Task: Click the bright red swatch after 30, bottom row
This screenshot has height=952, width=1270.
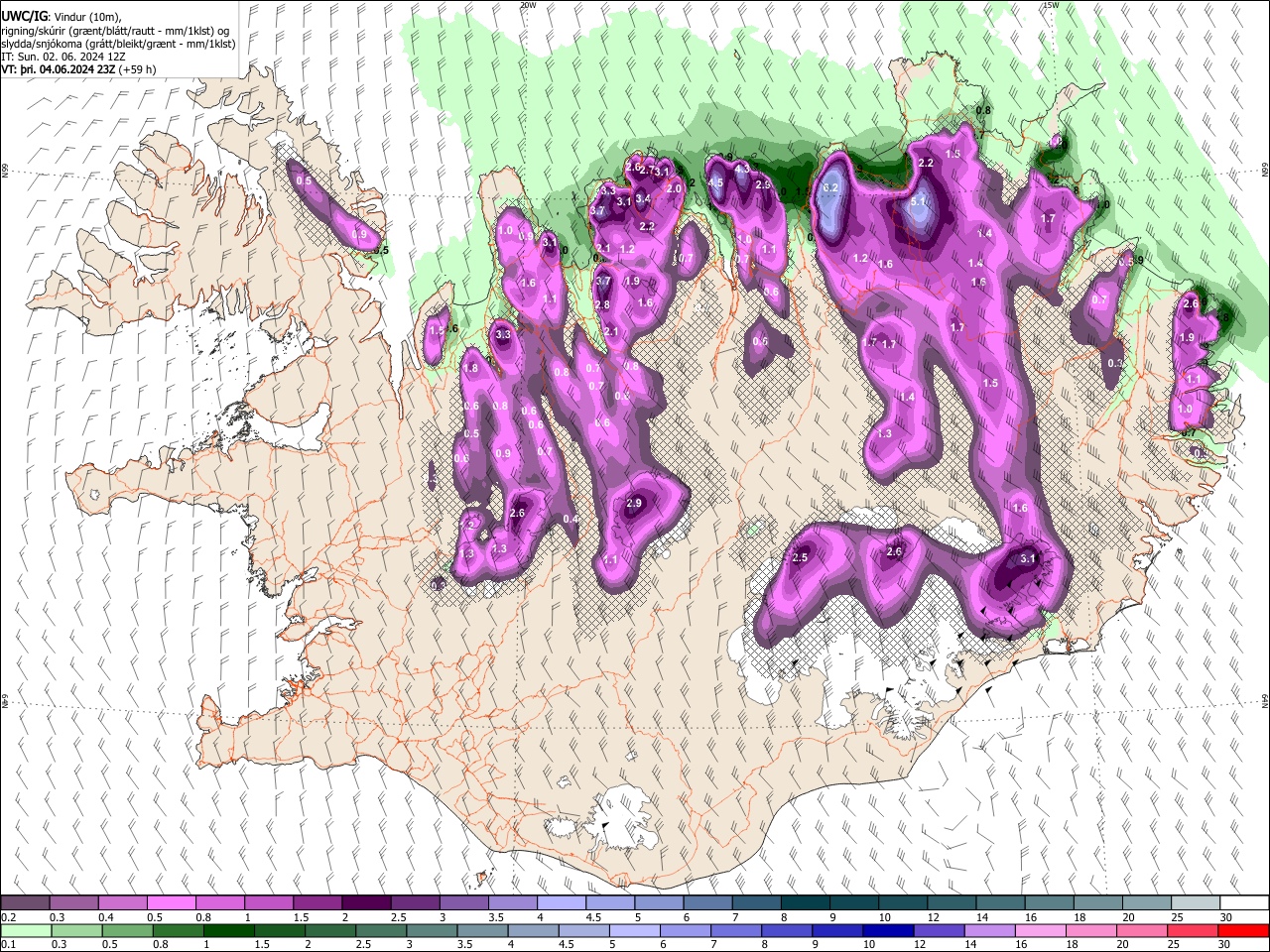Action: point(1244,930)
